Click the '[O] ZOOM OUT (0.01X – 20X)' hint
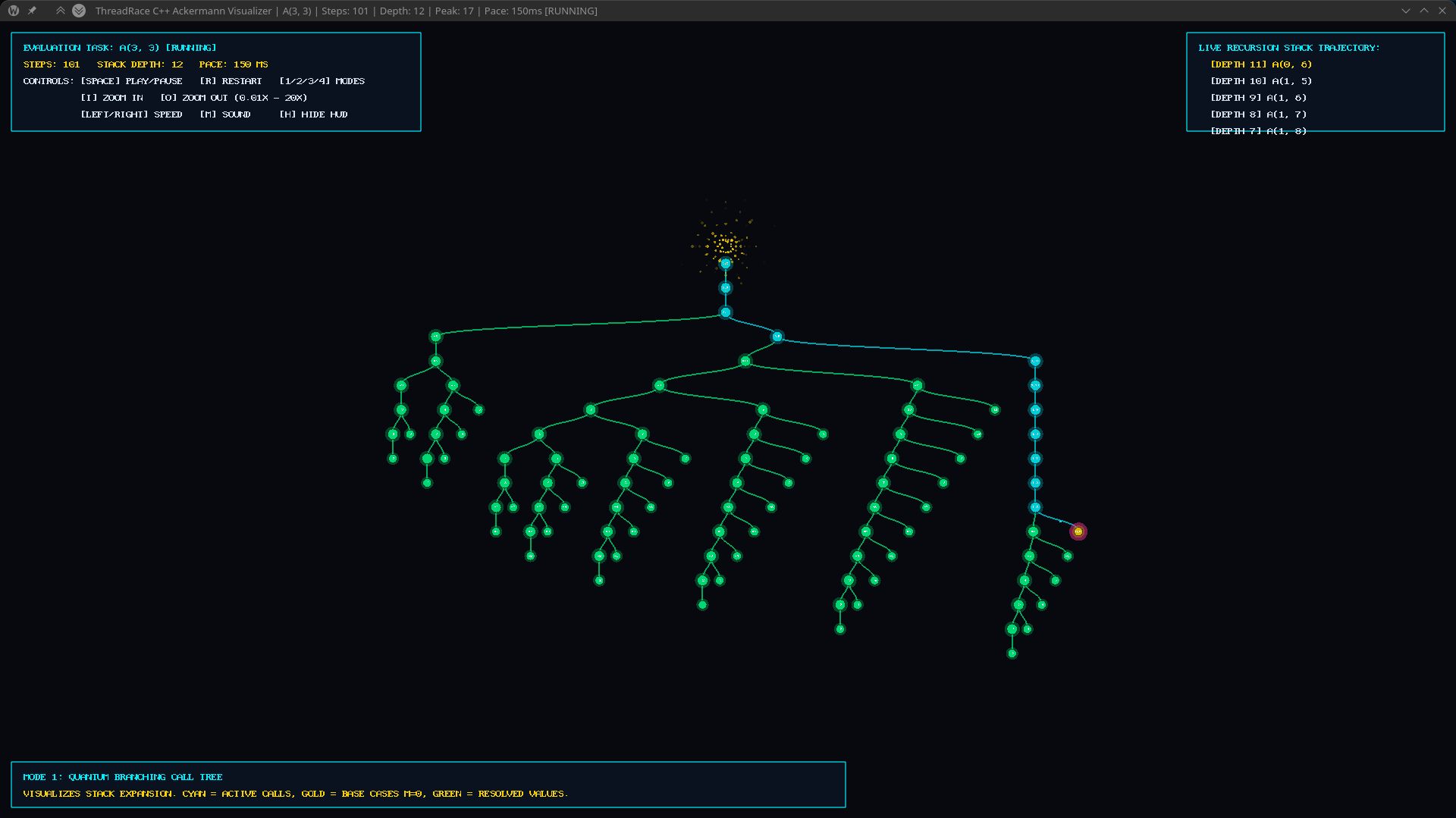Screen dimensions: 1456x818 coord(234,98)
